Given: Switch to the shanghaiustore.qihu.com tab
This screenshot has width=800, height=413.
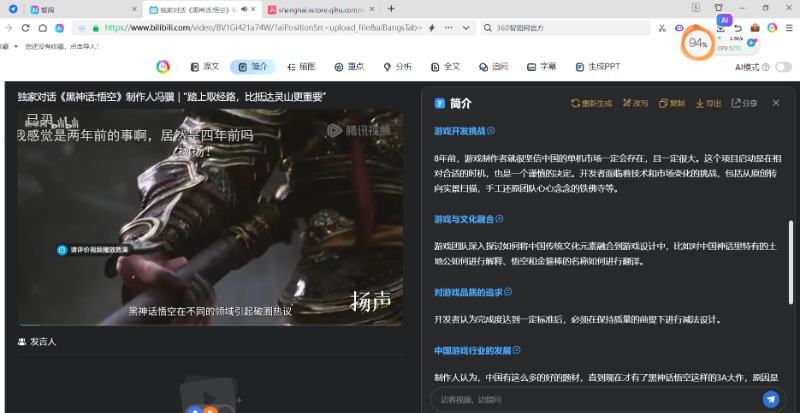Looking at the screenshot, I should (x=321, y=9).
